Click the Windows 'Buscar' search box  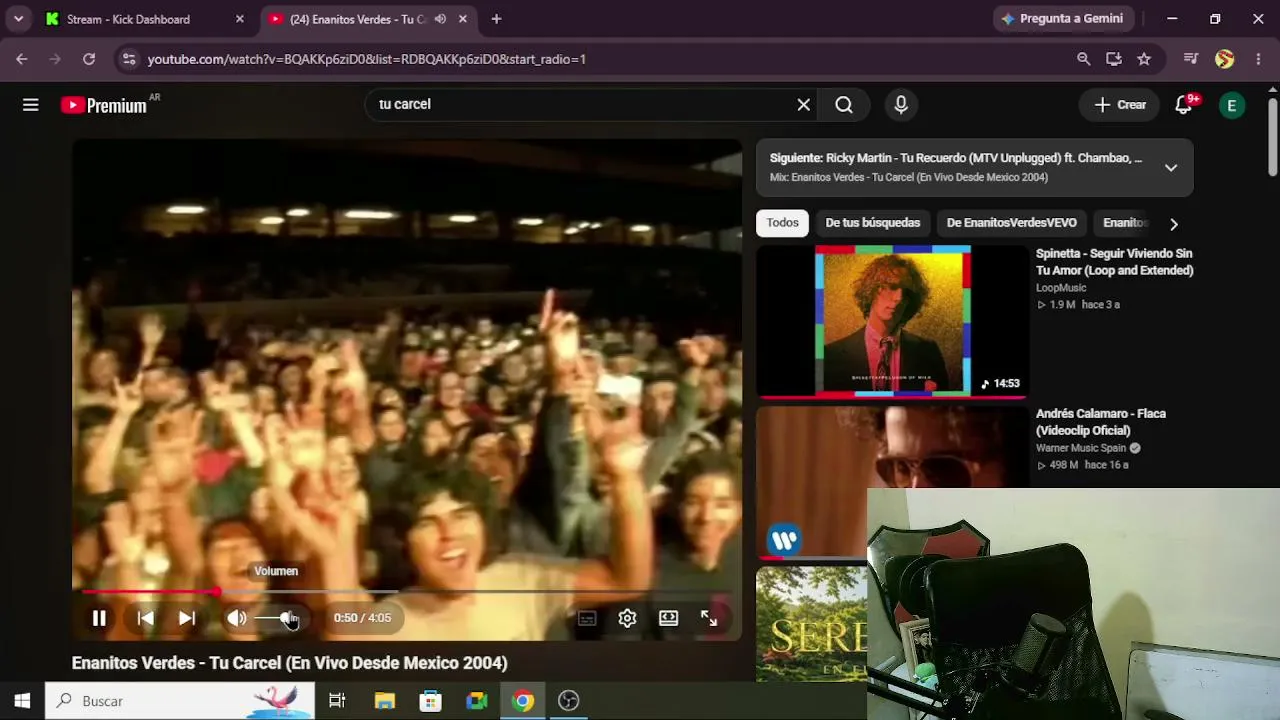point(180,701)
